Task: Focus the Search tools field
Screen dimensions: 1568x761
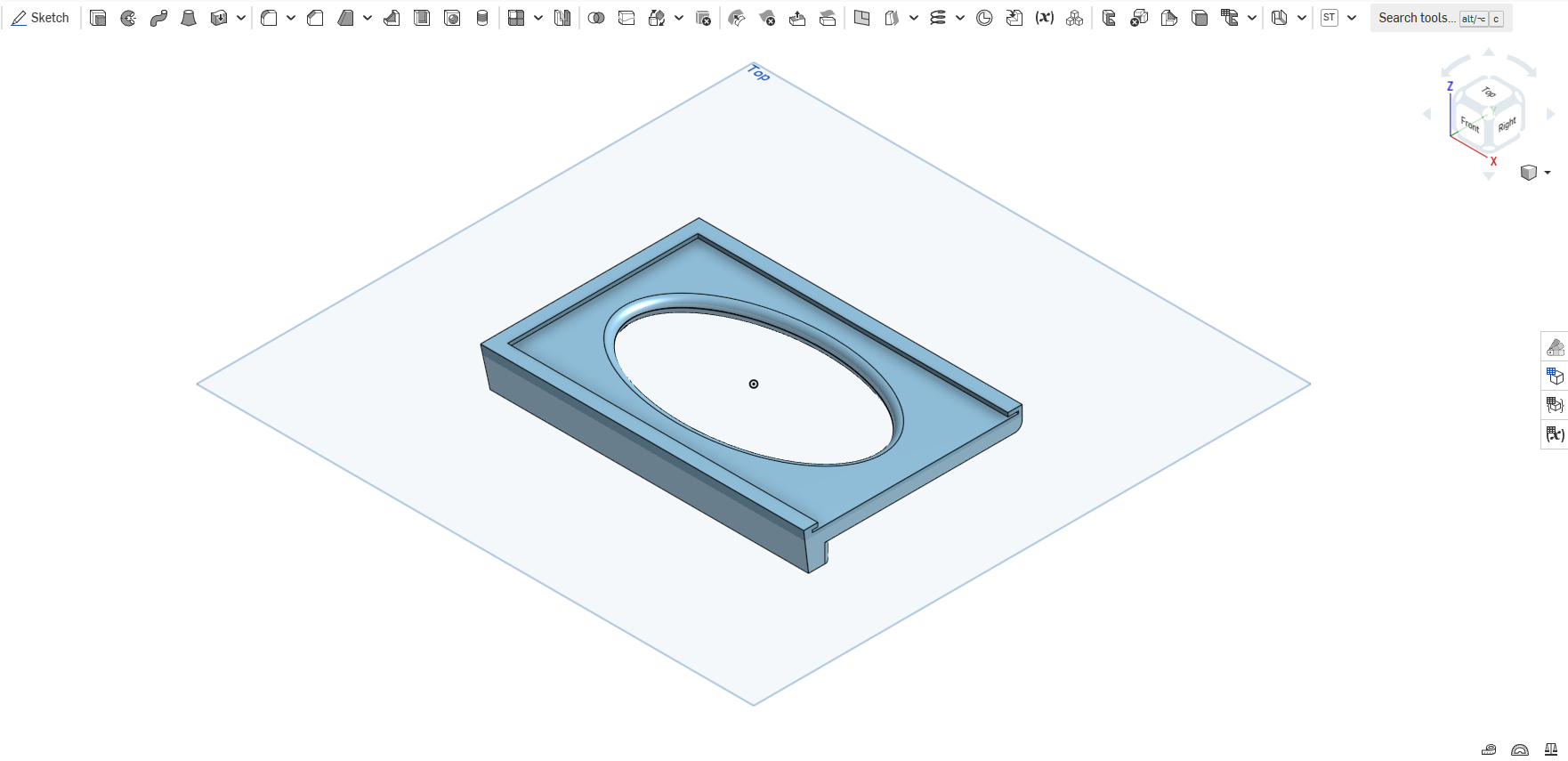Action: 1441,18
